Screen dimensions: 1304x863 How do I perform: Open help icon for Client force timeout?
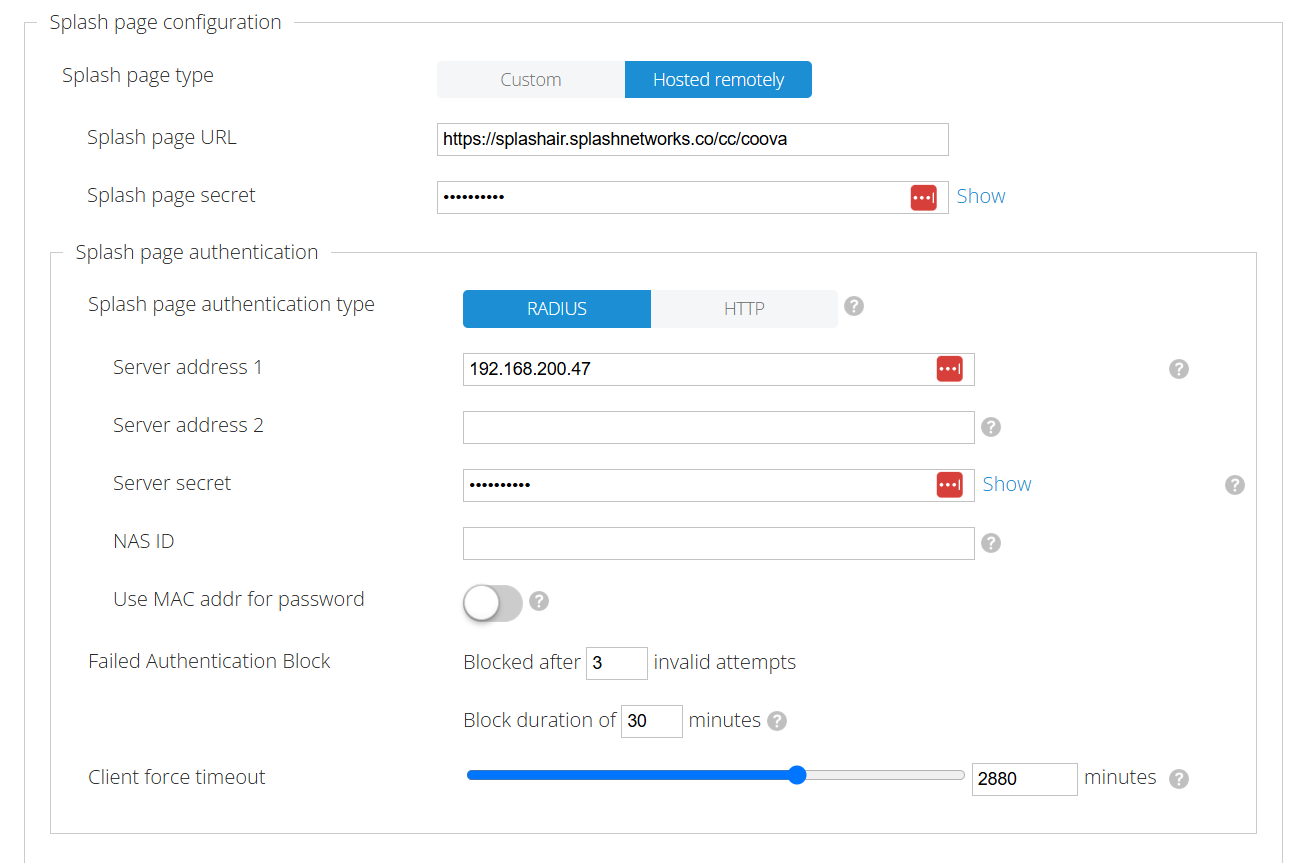click(1179, 779)
